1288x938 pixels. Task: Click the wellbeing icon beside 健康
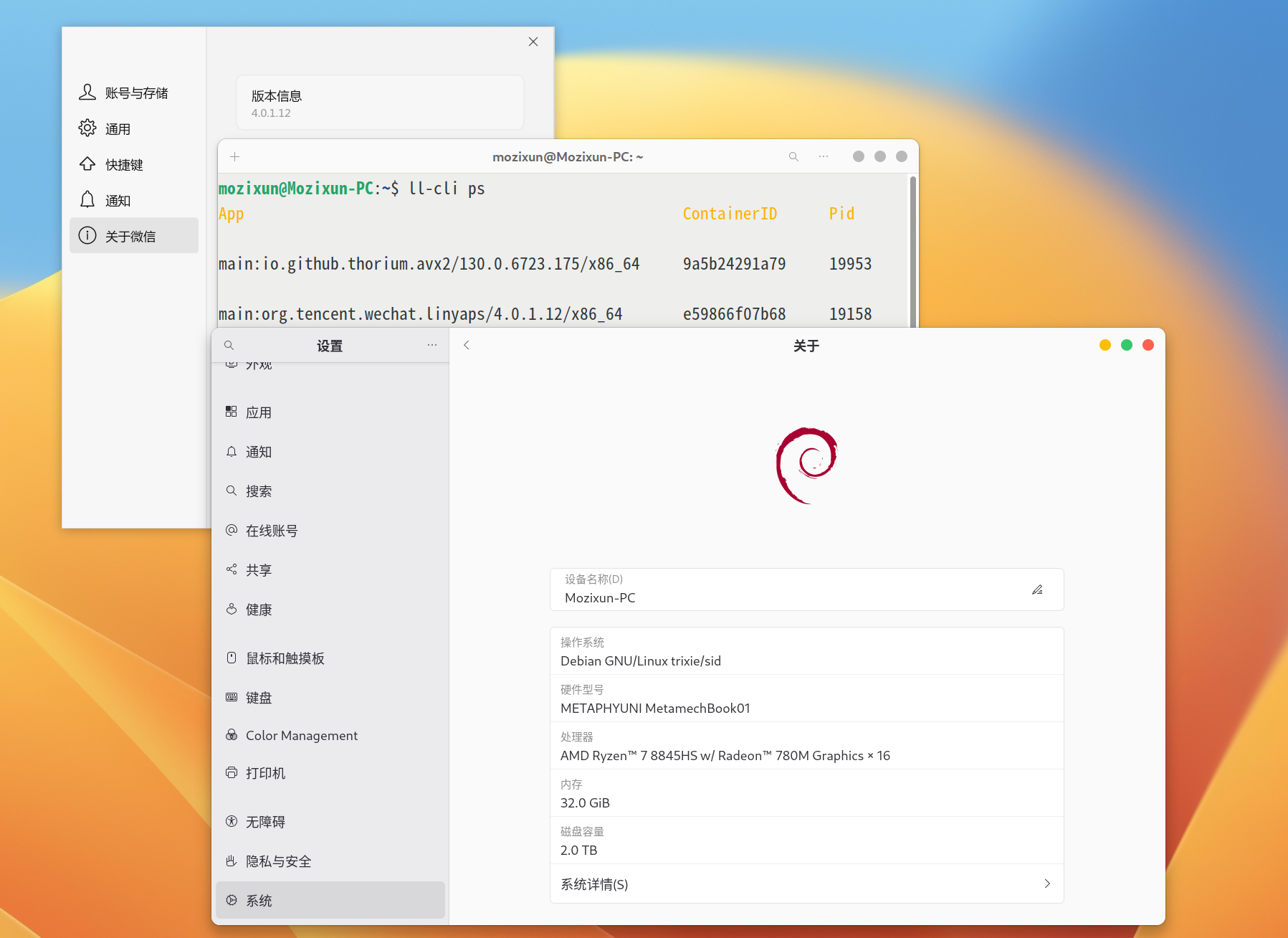click(231, 609)
